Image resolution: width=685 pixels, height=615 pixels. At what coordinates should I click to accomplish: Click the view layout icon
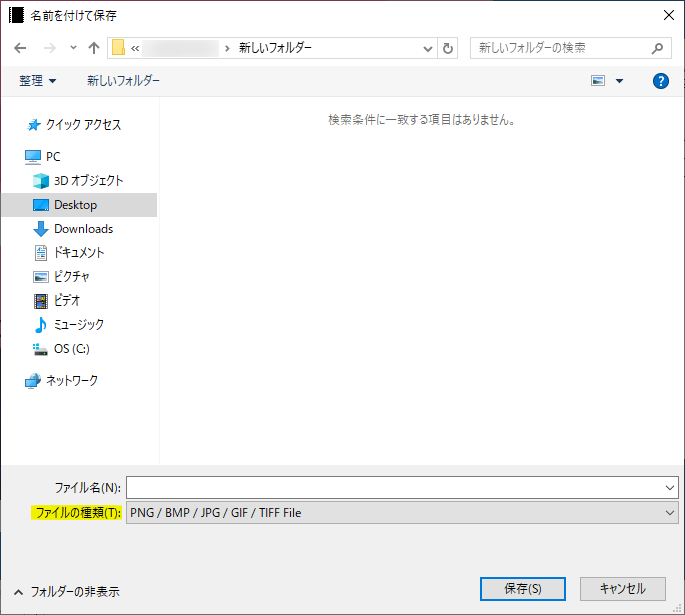coord(599,81)
